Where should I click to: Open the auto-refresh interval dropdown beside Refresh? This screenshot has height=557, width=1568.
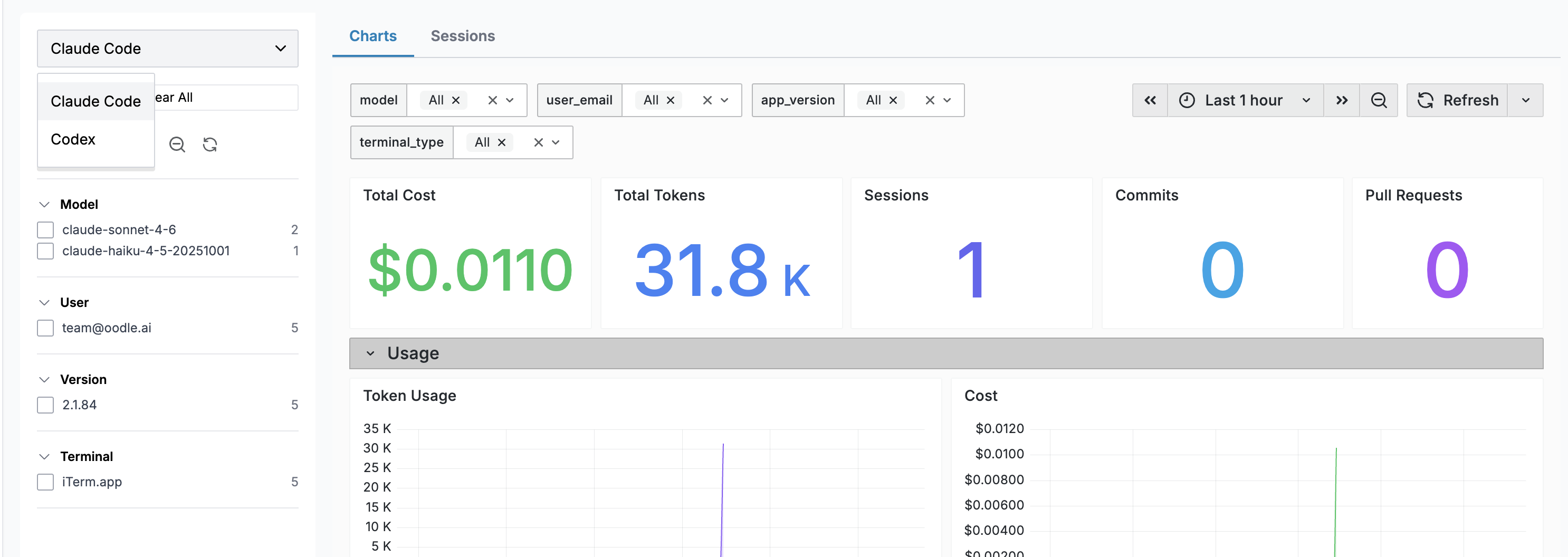coord(1525,100)
